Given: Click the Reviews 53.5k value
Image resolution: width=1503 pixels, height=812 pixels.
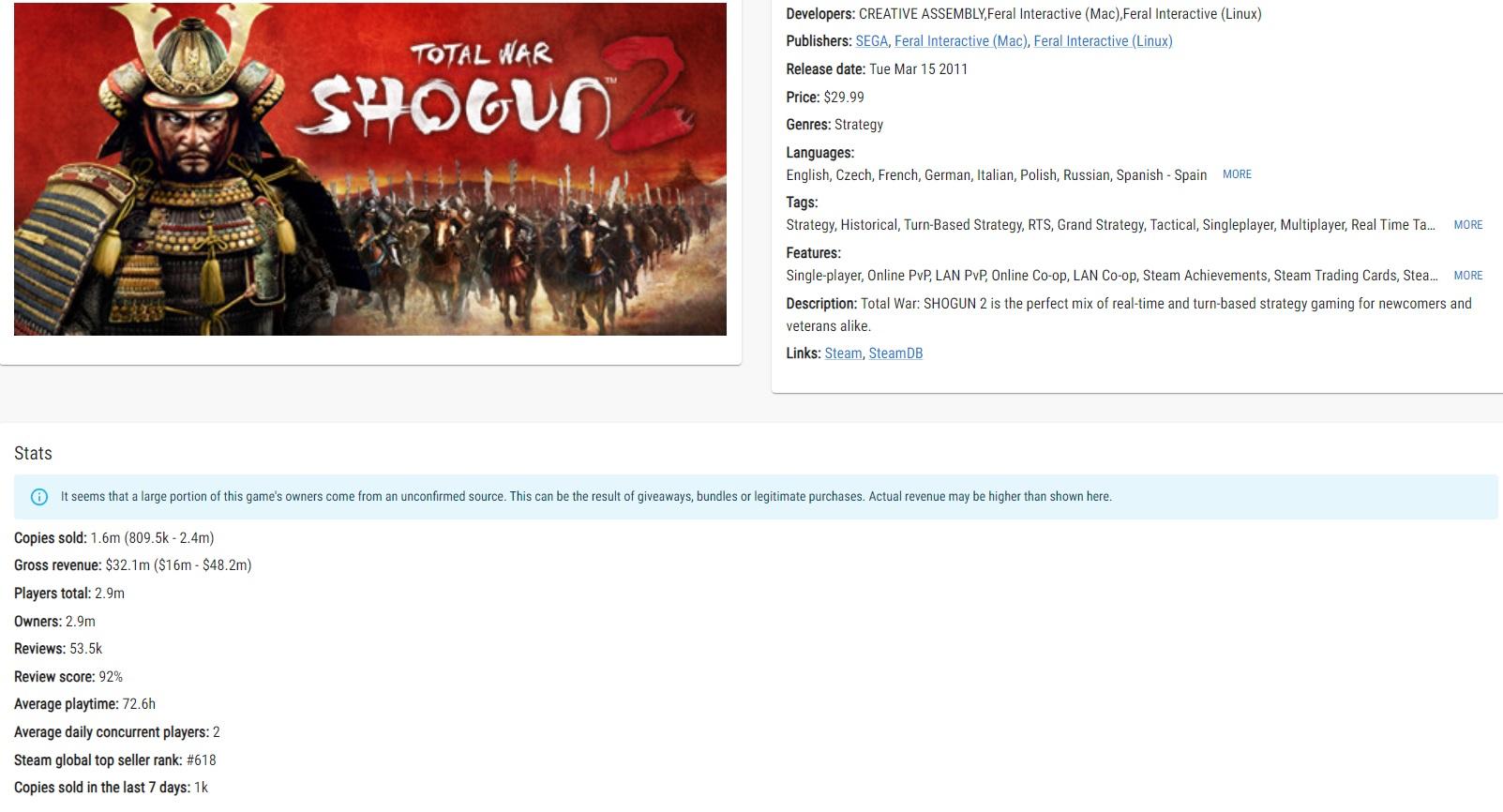Looking at the screenshot, I should click(85, 649).
